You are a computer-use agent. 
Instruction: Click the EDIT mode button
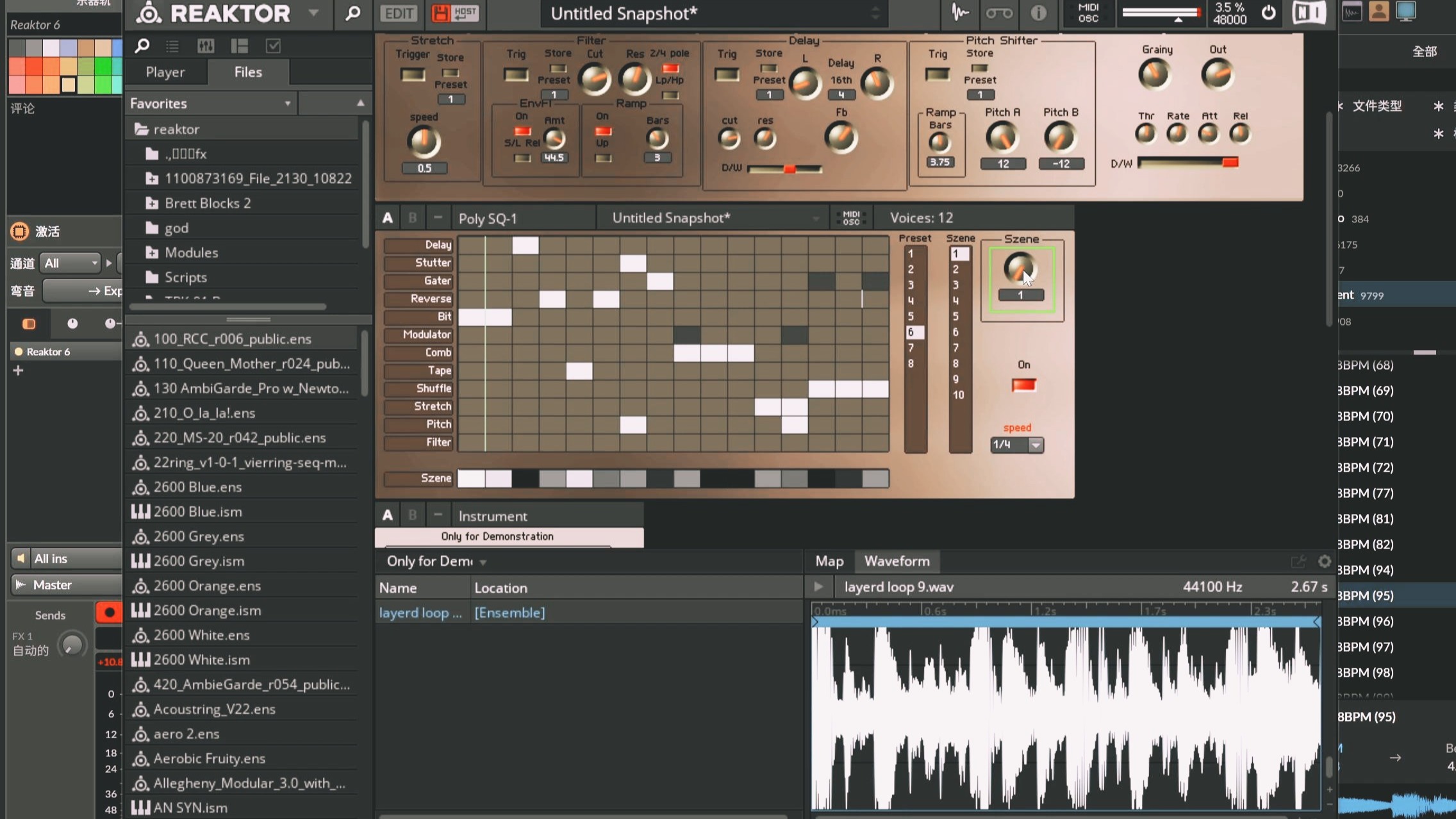[x=399, y=13]
